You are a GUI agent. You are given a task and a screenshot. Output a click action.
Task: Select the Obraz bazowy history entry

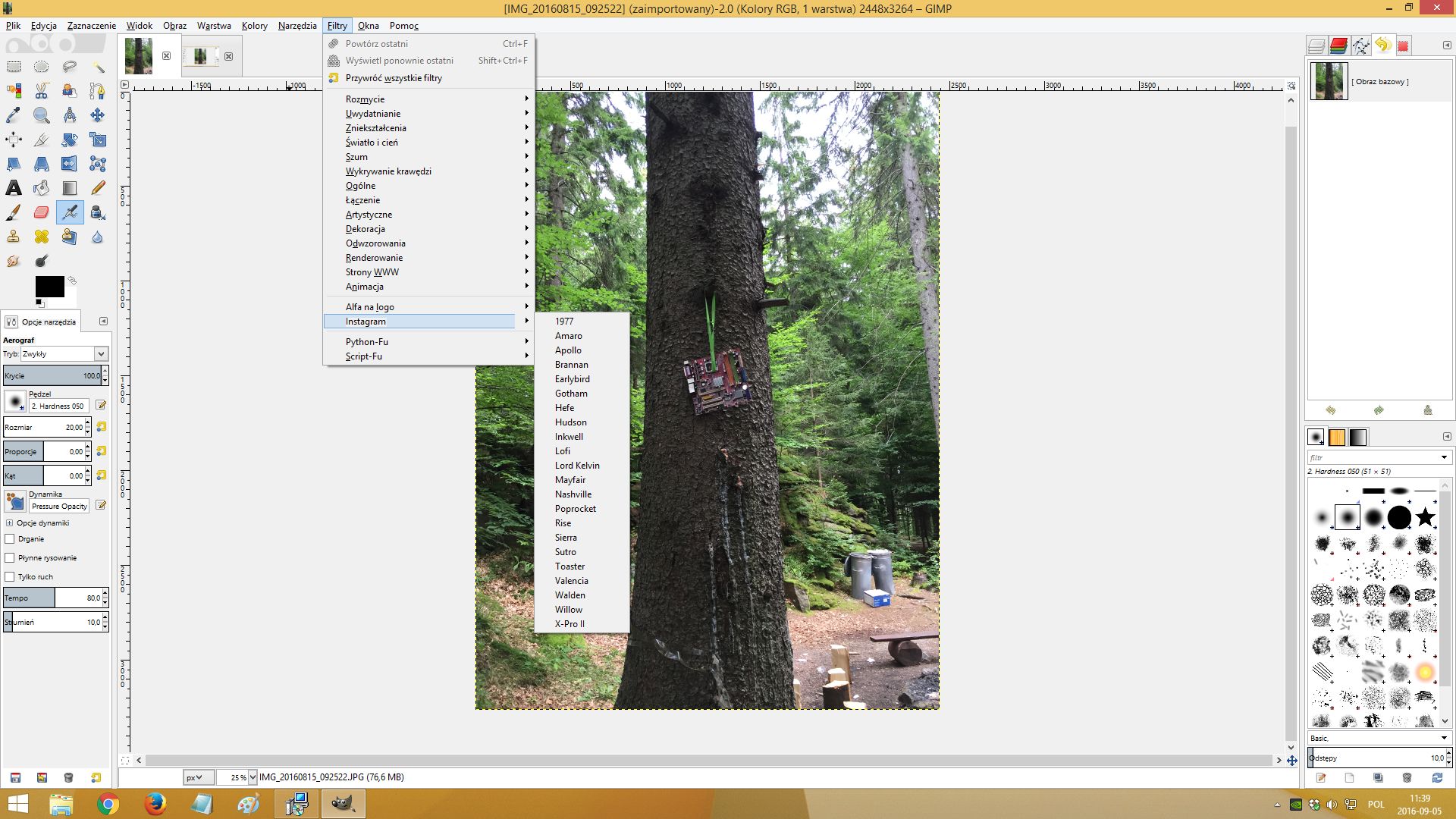tap(1379, 81)
